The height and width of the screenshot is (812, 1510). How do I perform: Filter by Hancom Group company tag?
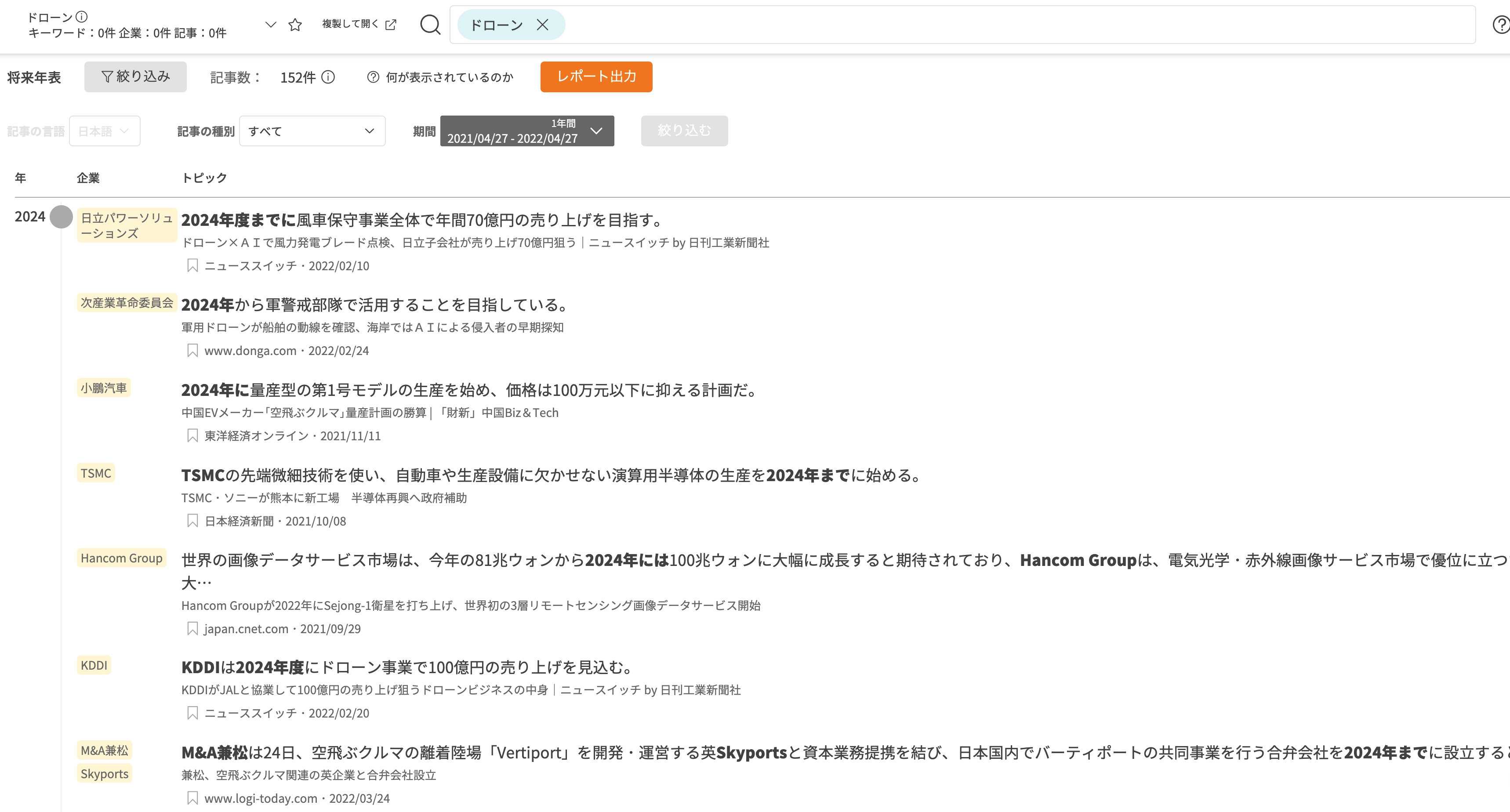click(x=121, y=558)
